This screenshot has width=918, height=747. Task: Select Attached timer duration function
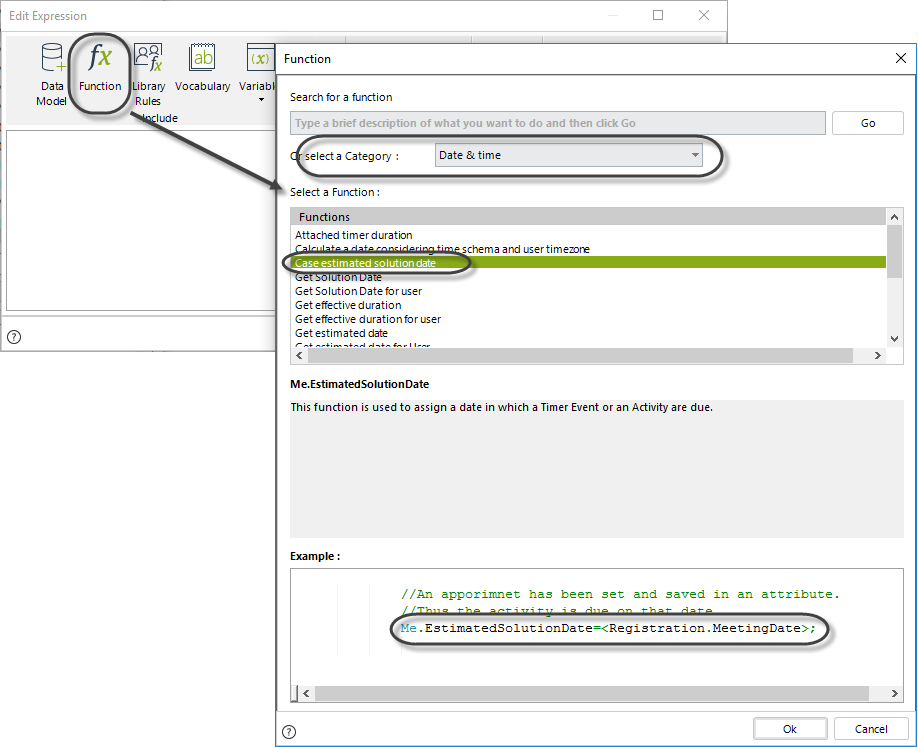click(x=353, y=235)
